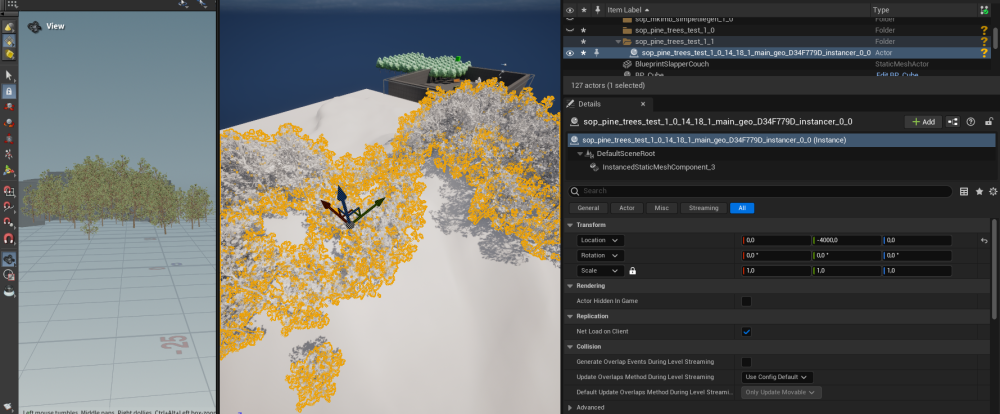Open the Rotation type dropdown
Image resolution: width=1000 pixels, height=414 pixels.
[x=600, y=256]
